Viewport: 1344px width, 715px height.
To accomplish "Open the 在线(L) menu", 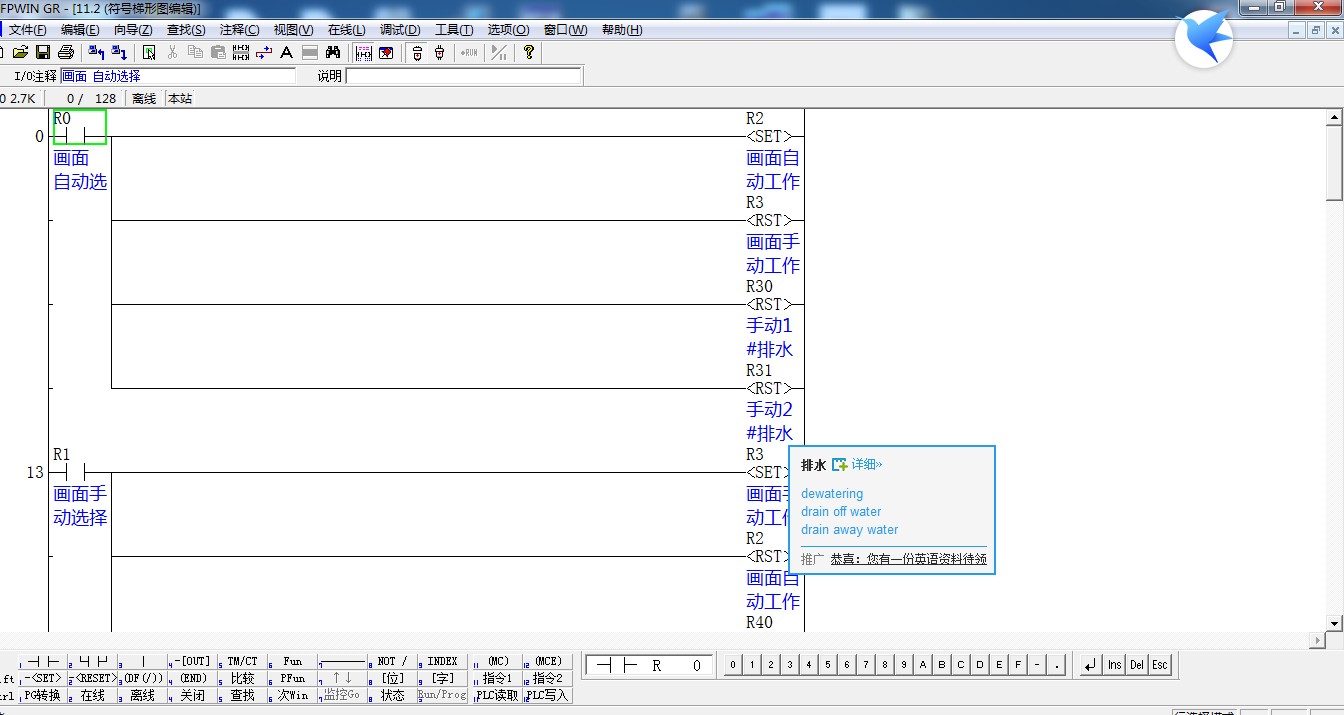I will click(346, 30).
